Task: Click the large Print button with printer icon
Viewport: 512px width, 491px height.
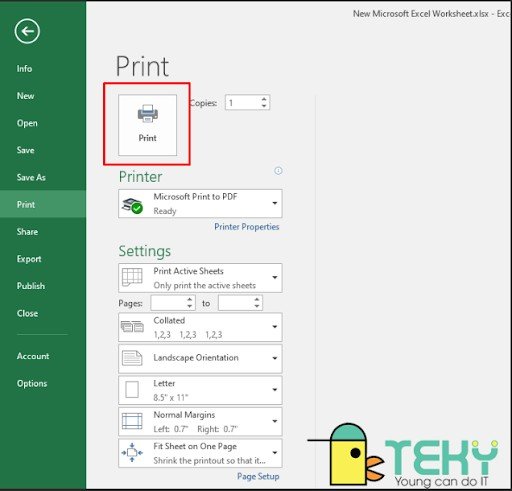Action: (x=147, y=125)
